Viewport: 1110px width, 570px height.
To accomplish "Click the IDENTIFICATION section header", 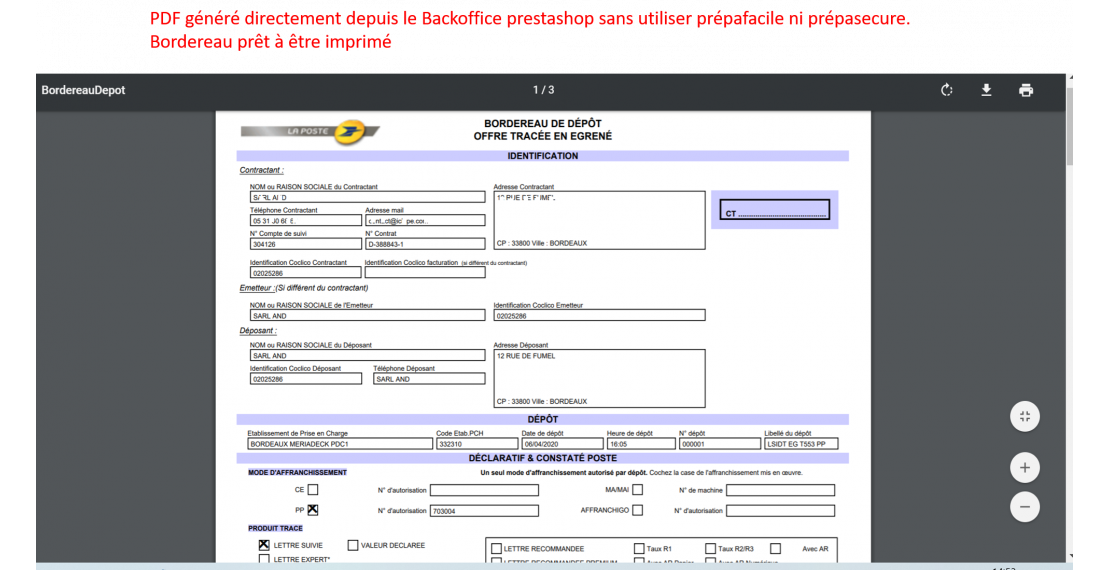I will point(542,156).
